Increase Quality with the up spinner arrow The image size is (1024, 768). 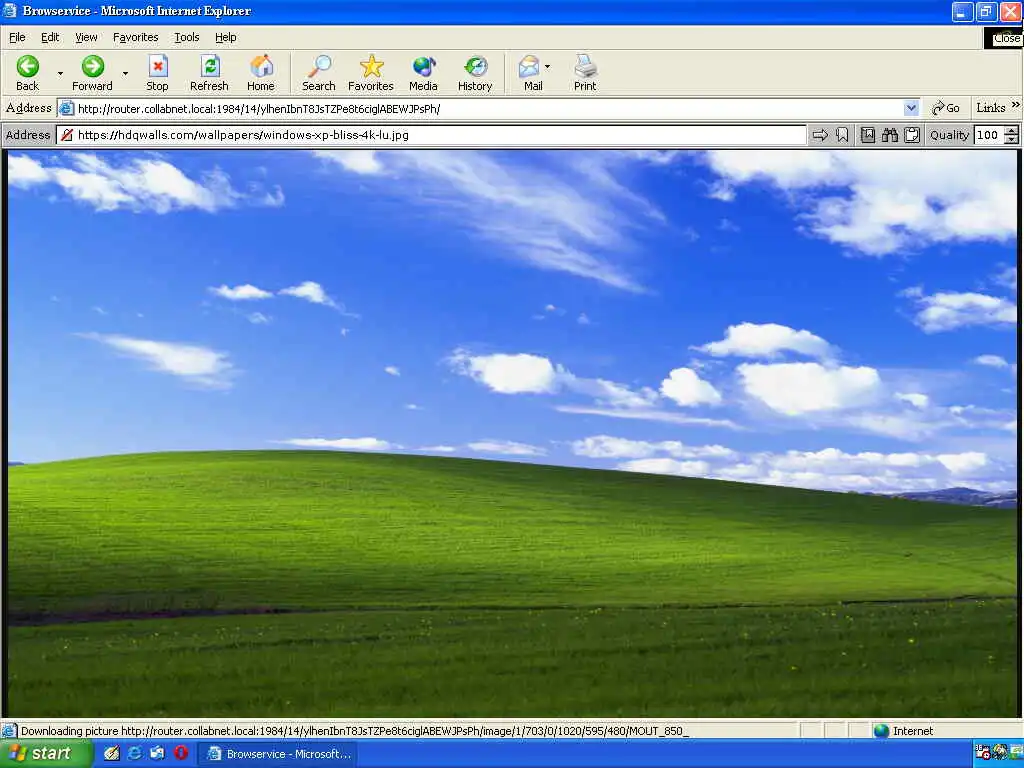[1011, 131]
